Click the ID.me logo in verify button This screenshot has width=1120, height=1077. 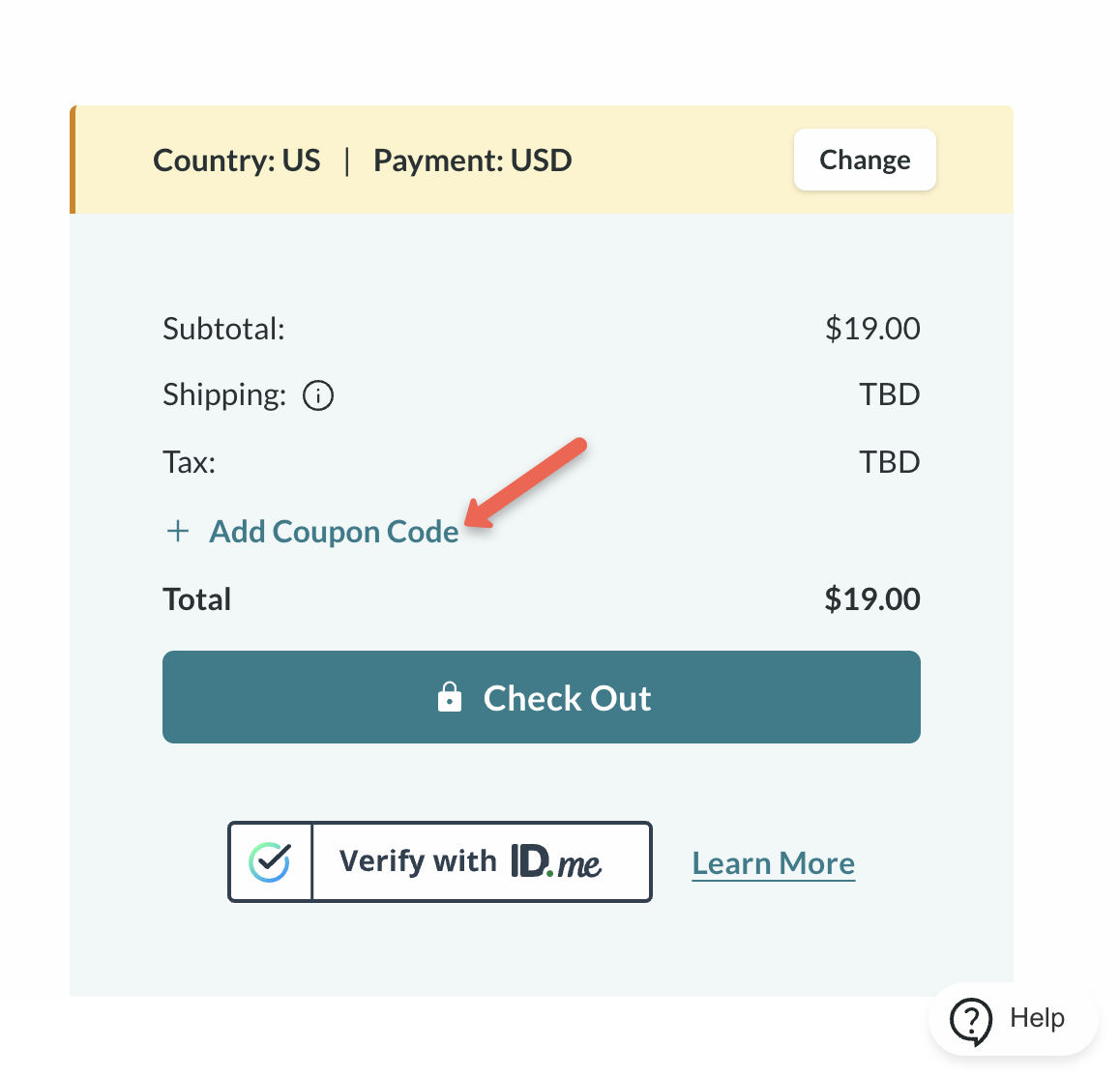coord(556,860)
